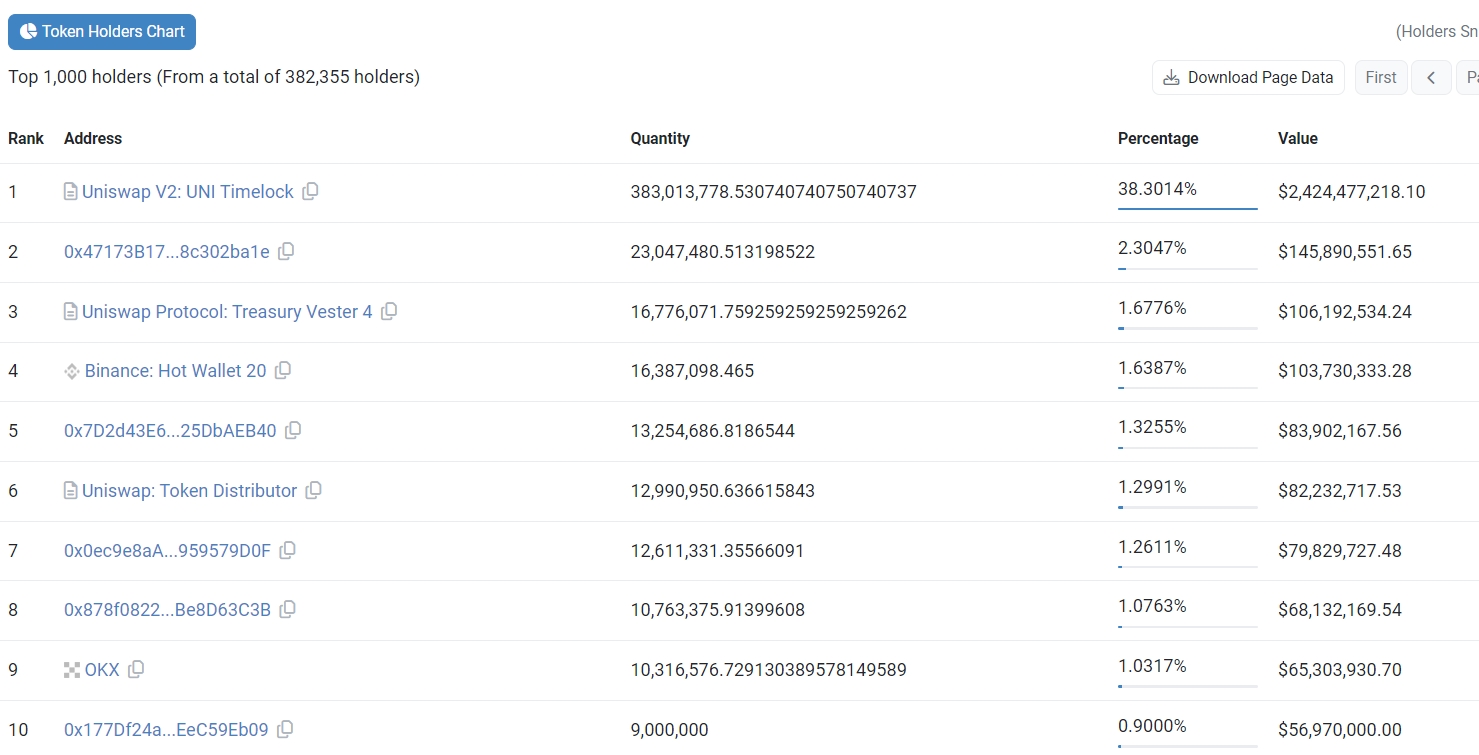Copy the Uniswap V2: UNI Timelock address

click(310, 191)
